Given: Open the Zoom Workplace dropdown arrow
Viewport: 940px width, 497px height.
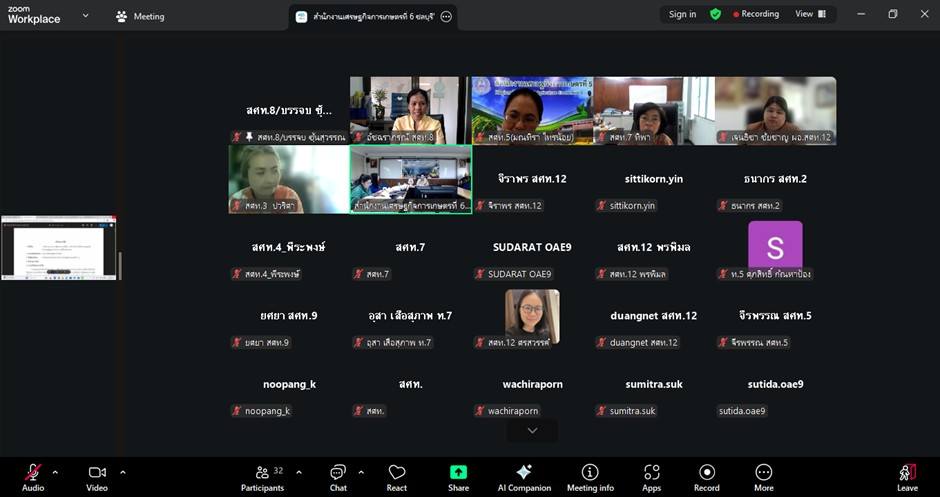Looking at the screenshot, I should [x=85, y=16].
